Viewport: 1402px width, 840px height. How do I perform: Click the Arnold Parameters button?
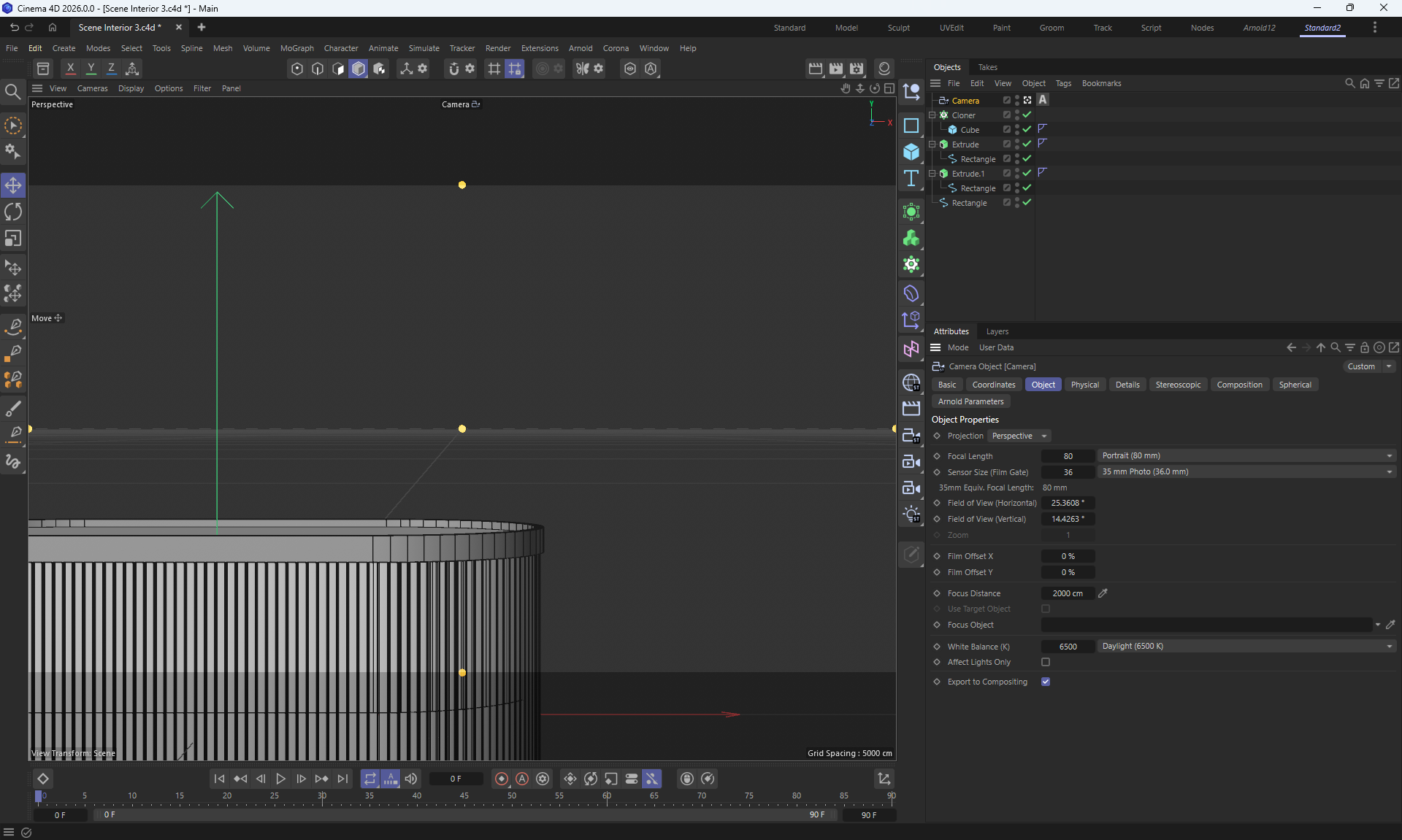(970, 401)
